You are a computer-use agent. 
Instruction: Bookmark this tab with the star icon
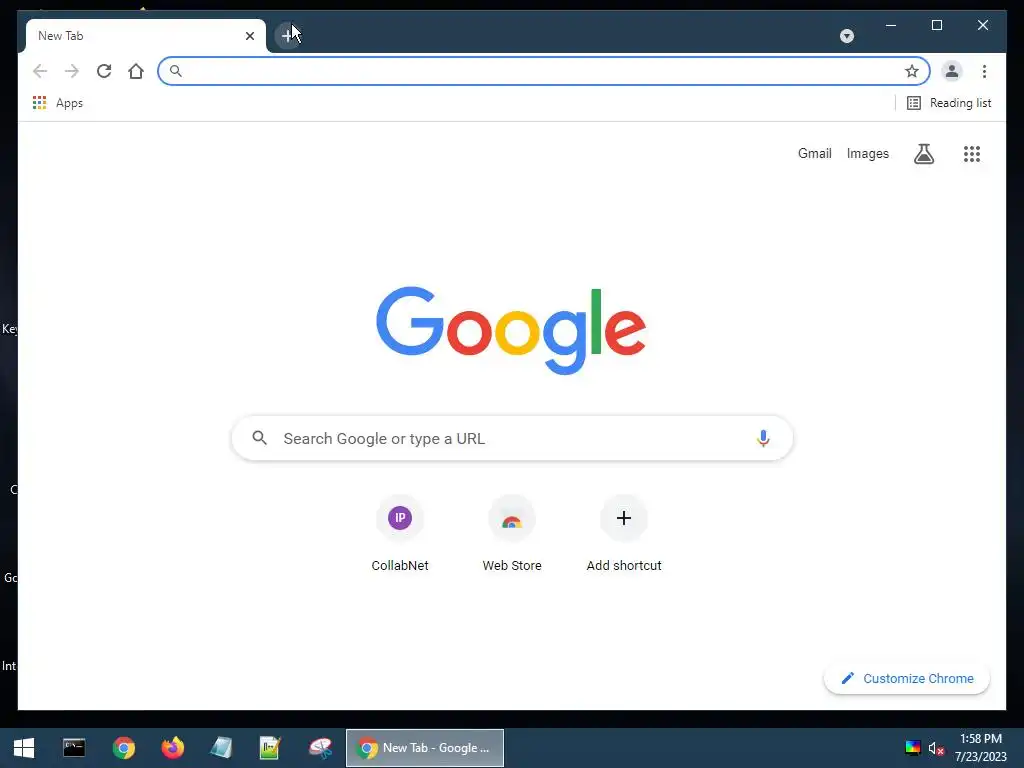tap(912, 71)
